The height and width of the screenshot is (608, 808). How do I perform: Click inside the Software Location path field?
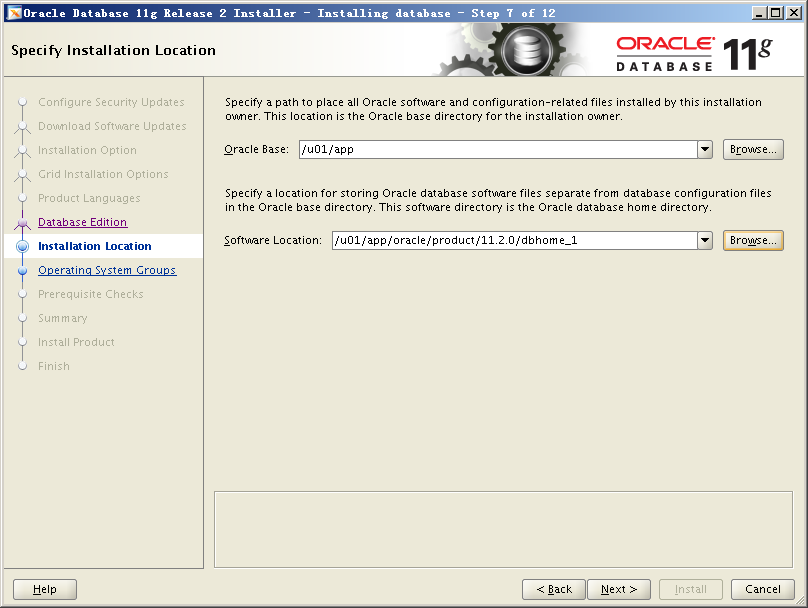(513, 241)
